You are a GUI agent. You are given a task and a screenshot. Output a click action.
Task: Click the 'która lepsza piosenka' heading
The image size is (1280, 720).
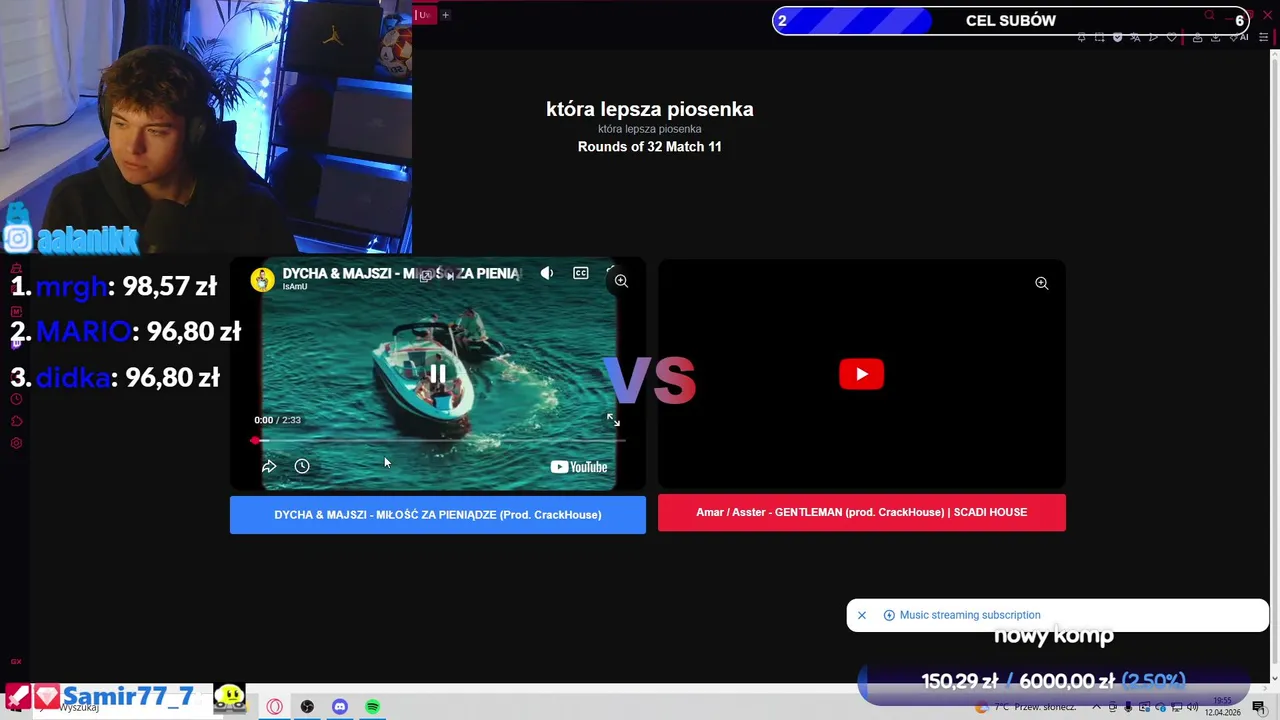coord(650,110)
